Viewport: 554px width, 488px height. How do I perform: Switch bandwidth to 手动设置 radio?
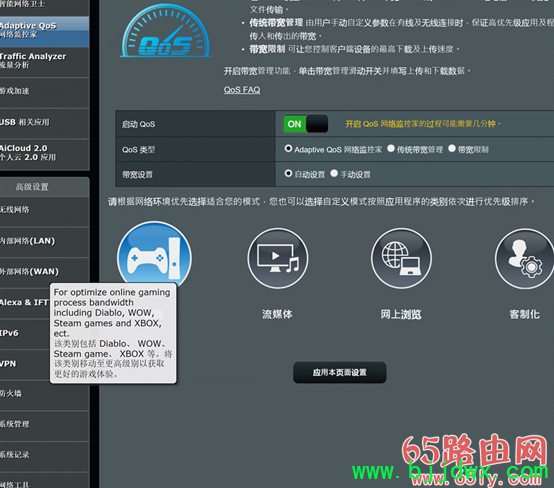tap(334, 174)
